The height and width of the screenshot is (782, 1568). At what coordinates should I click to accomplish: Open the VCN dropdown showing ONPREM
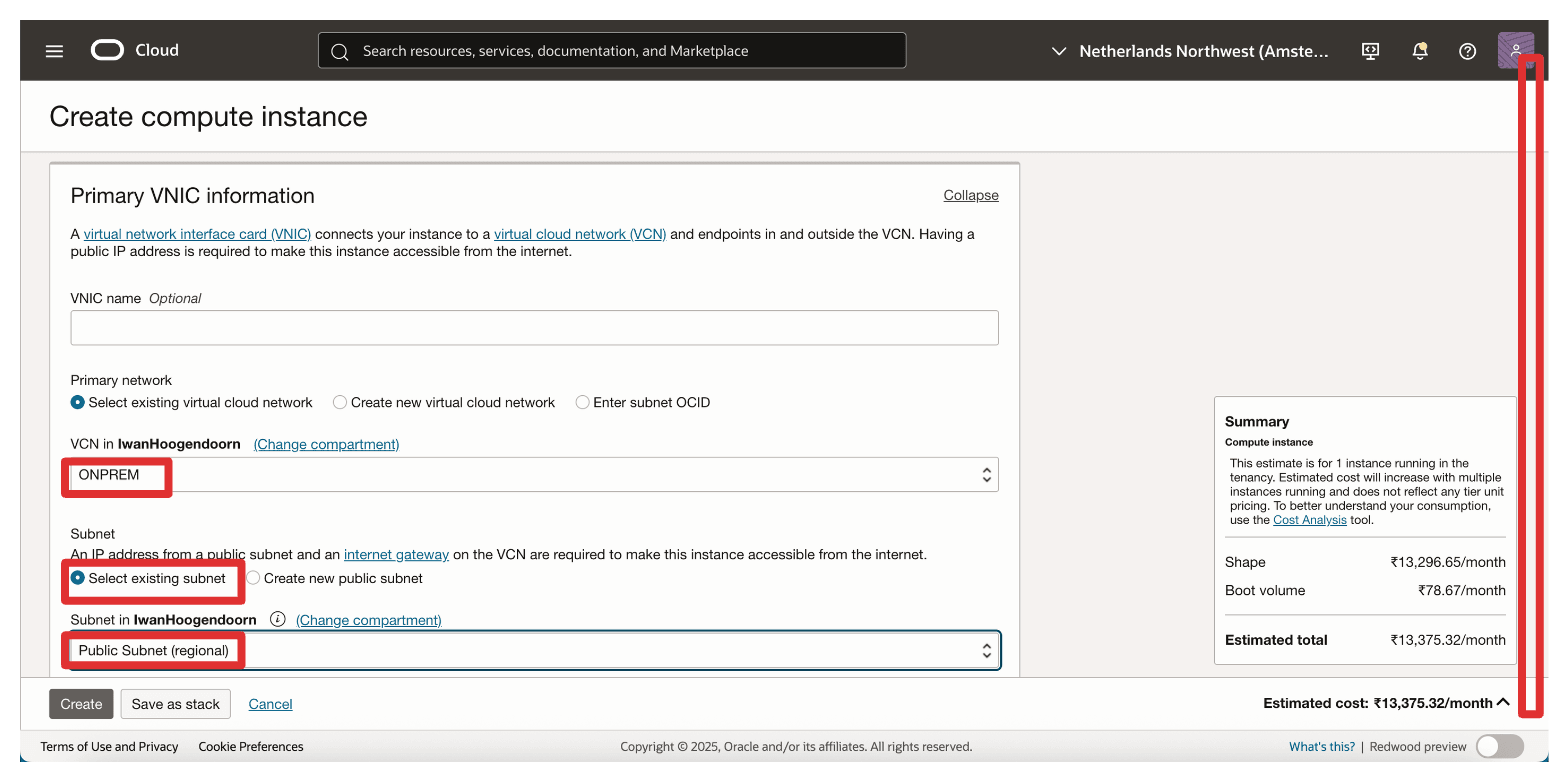coord(534,475)
